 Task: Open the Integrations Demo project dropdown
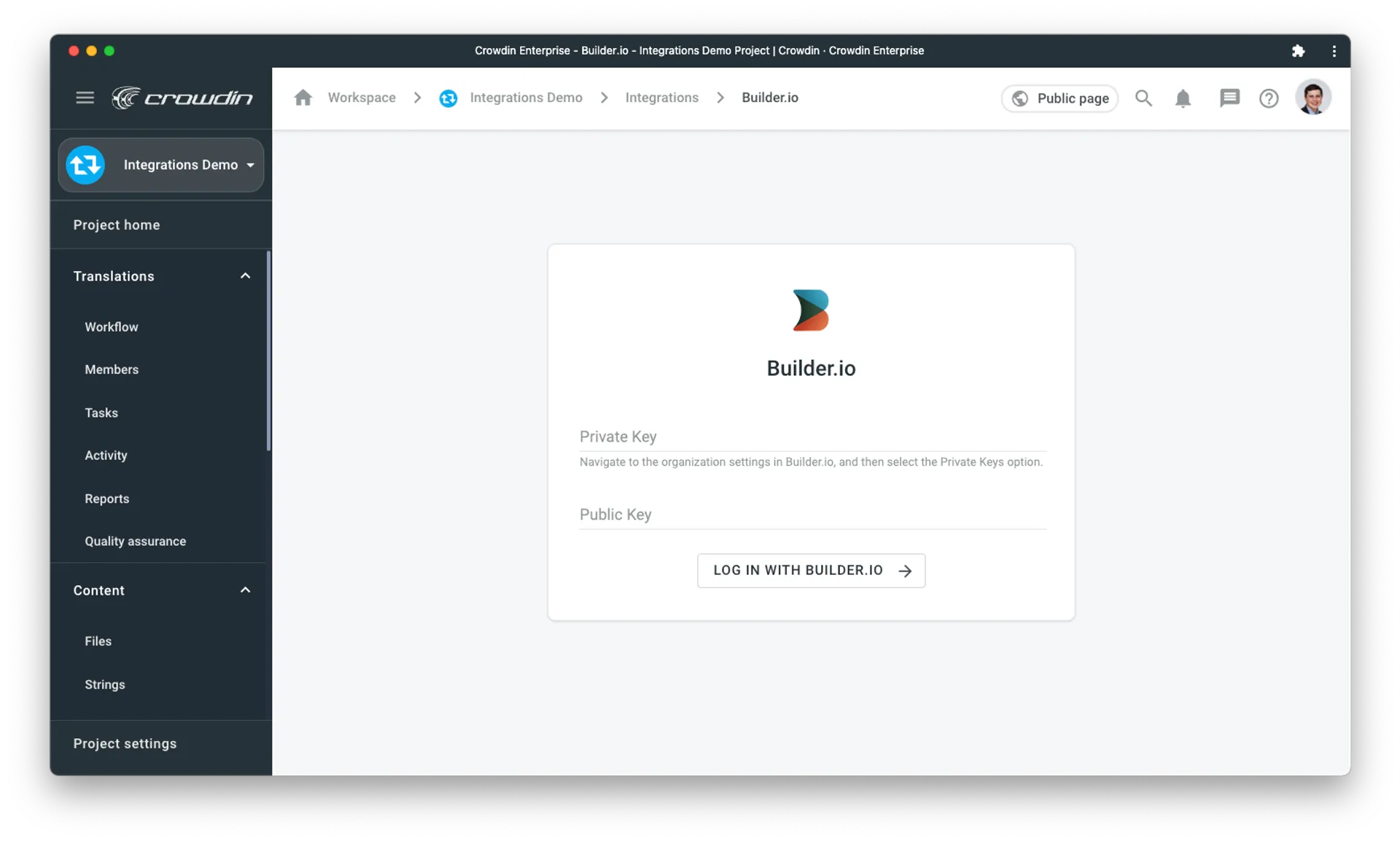161,165
